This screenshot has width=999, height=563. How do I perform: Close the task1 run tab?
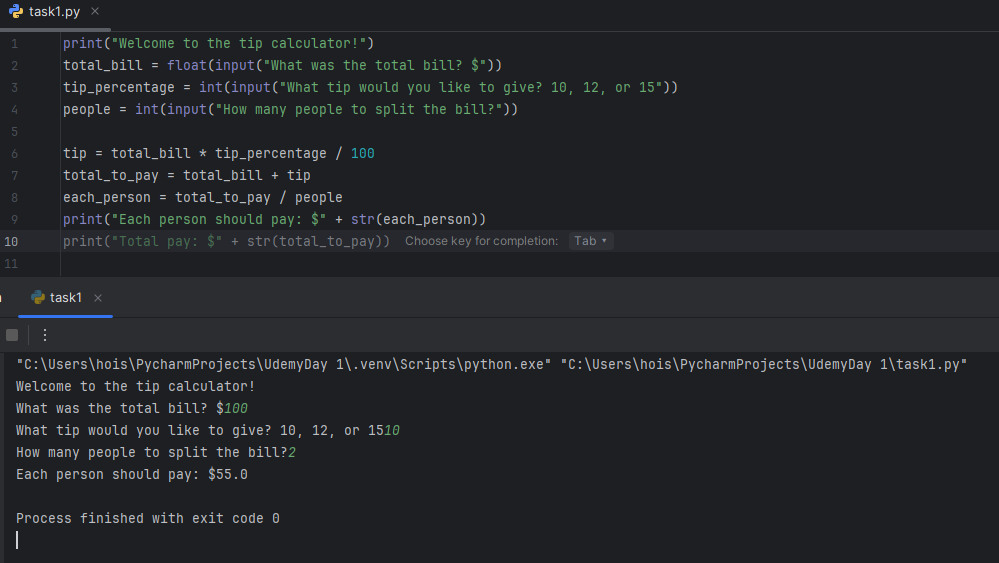point(98,298)
